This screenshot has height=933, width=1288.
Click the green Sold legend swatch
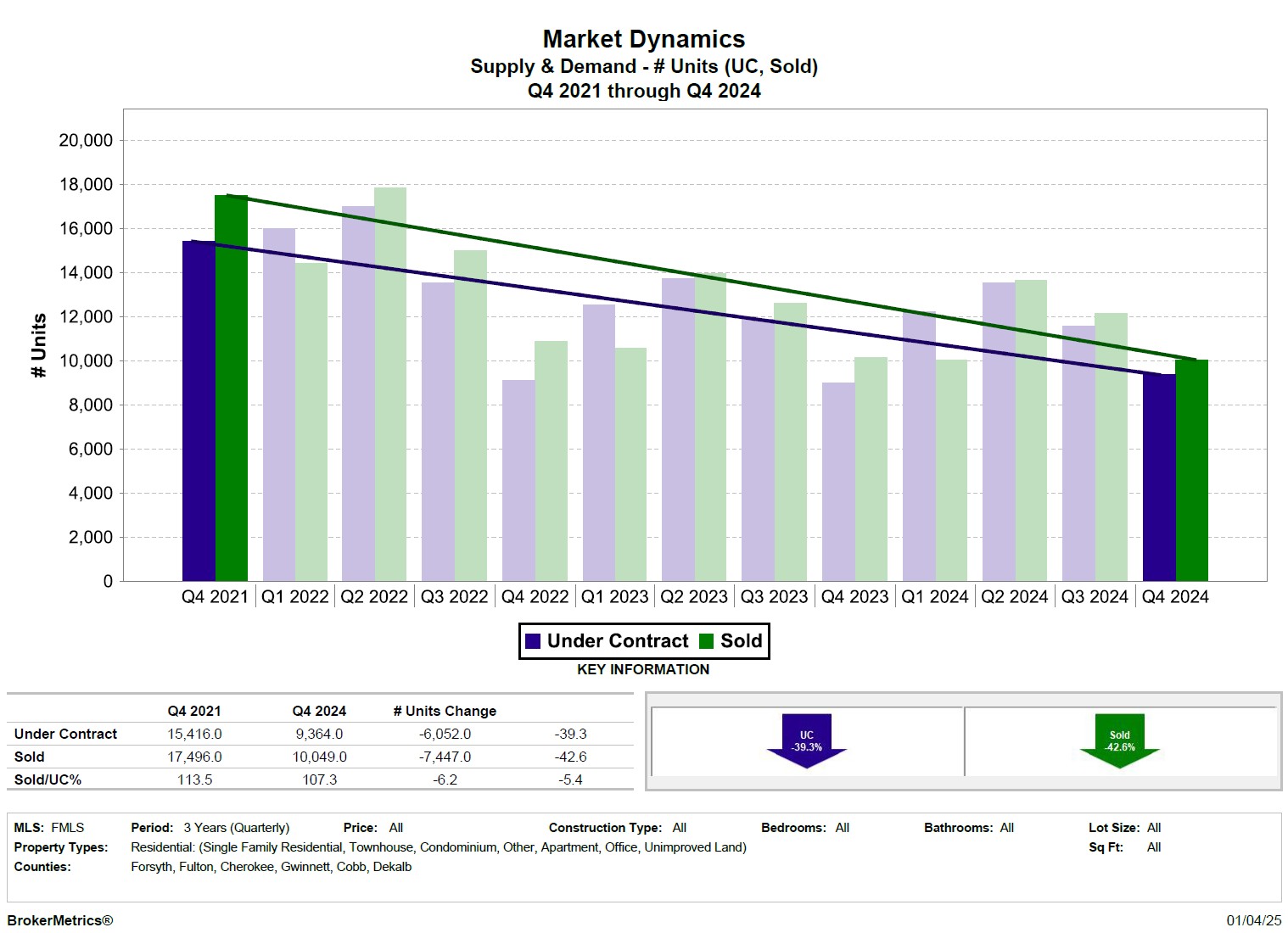click(706, 641)
